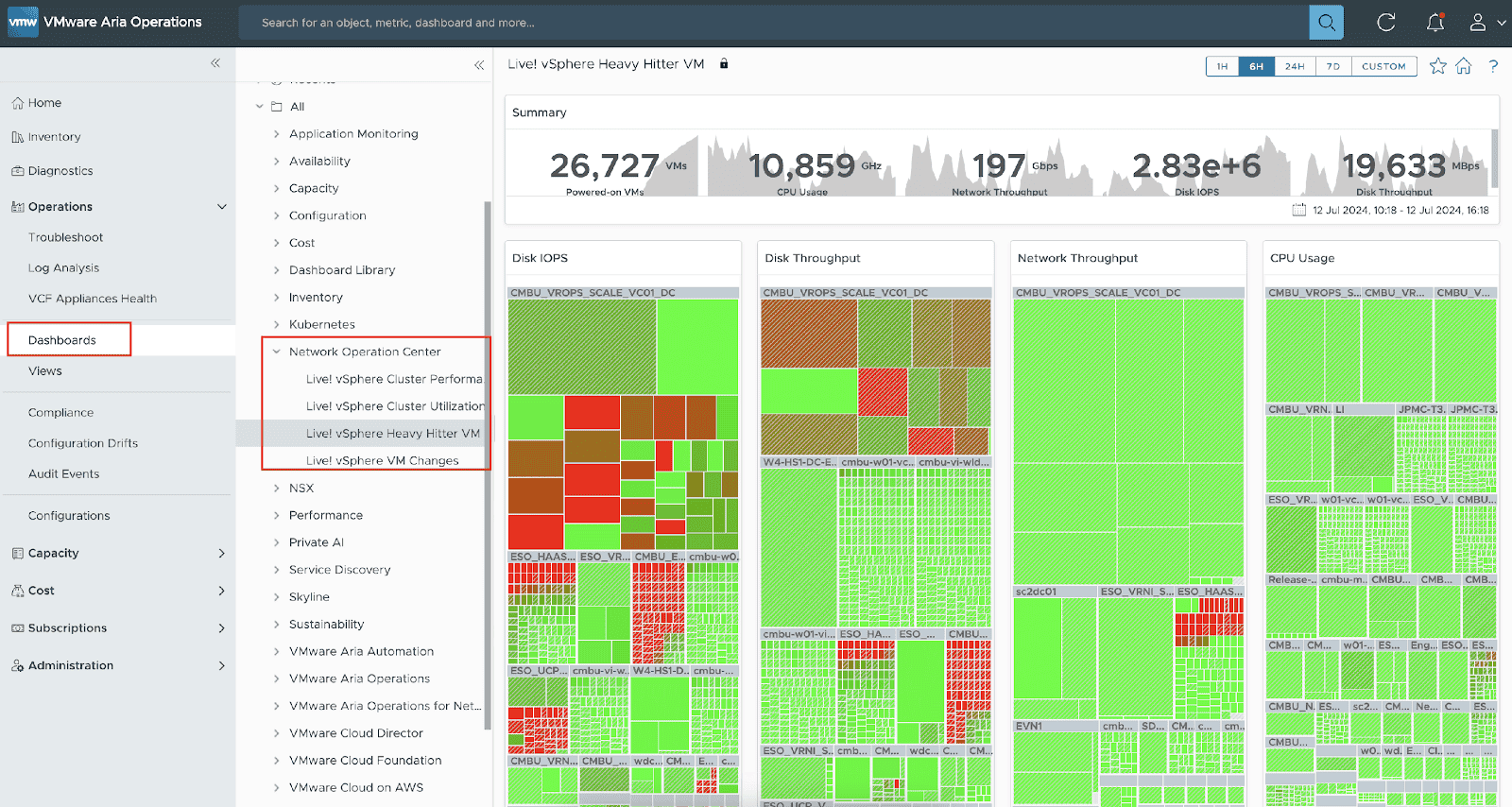Screen dimensions: 1512x807
Task: Collapse the Network Operation Center folder
Action: point(277,352)
